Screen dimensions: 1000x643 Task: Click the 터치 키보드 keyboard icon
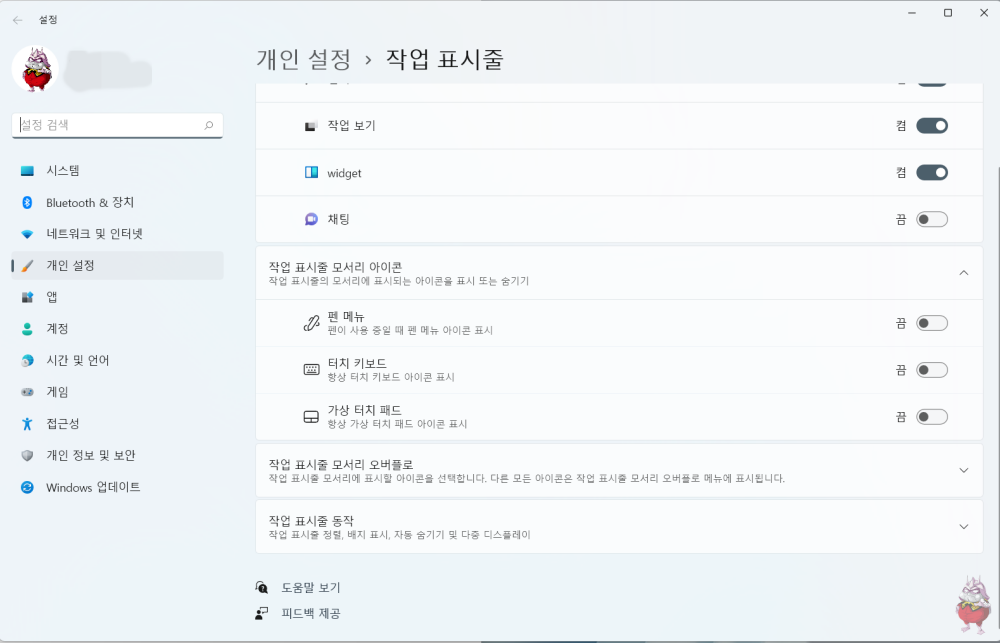[311, 369]
